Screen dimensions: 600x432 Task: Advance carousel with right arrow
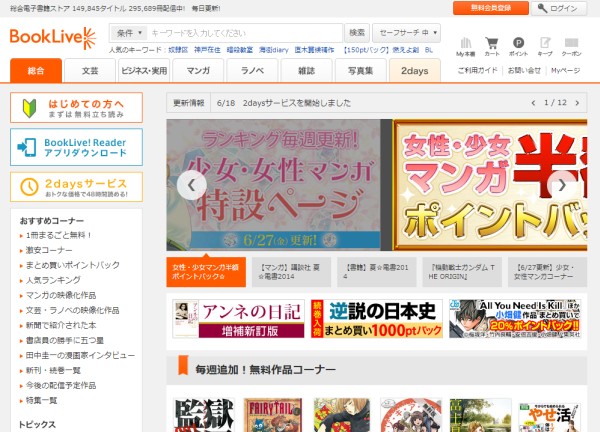[x=562, y=184]
